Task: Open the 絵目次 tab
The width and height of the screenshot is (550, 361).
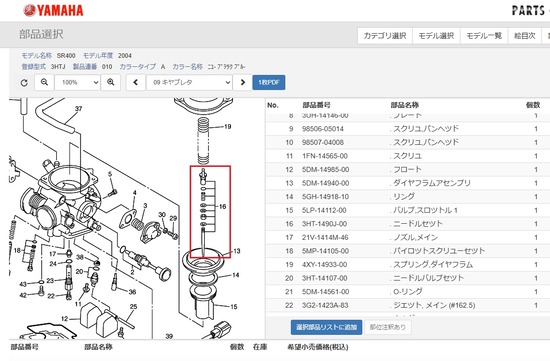Action: tap(525, 36)
